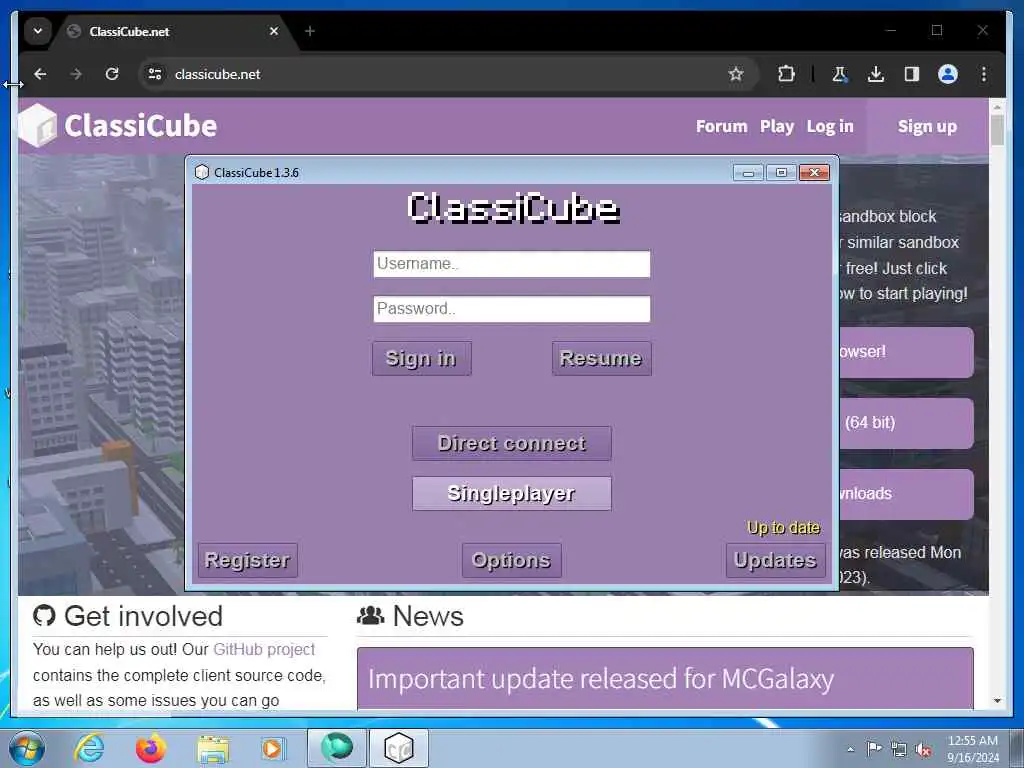
Task: Bookmark this page with the star icon
Action: [736, 74]
